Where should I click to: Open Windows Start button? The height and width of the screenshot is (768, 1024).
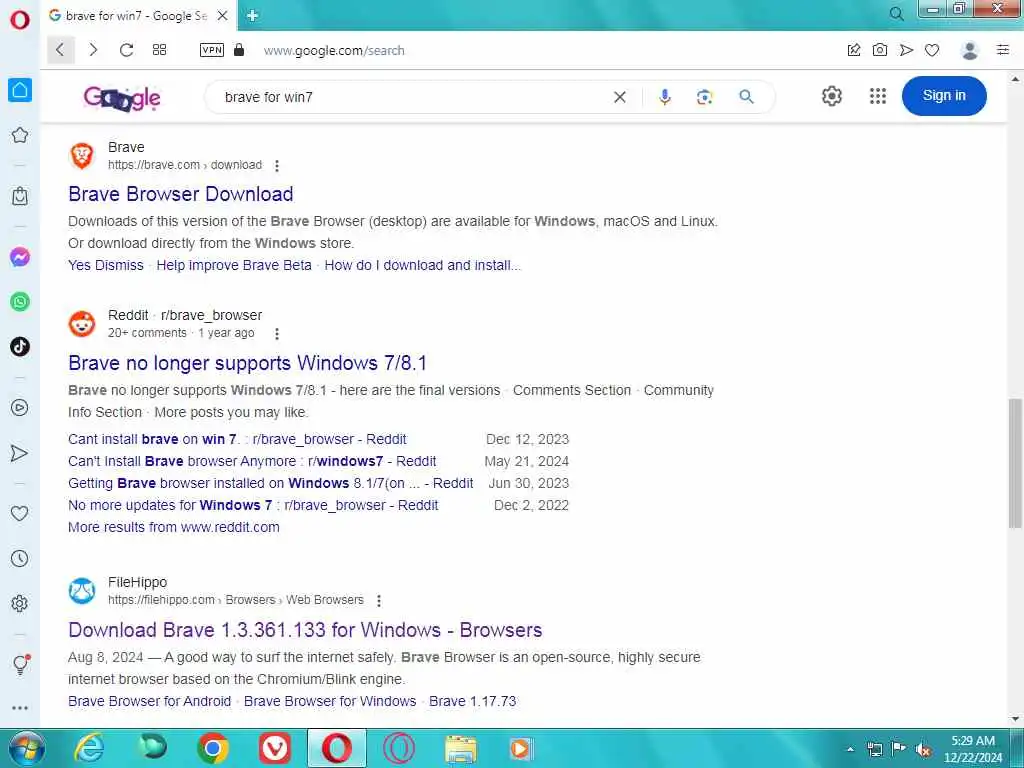27,748
